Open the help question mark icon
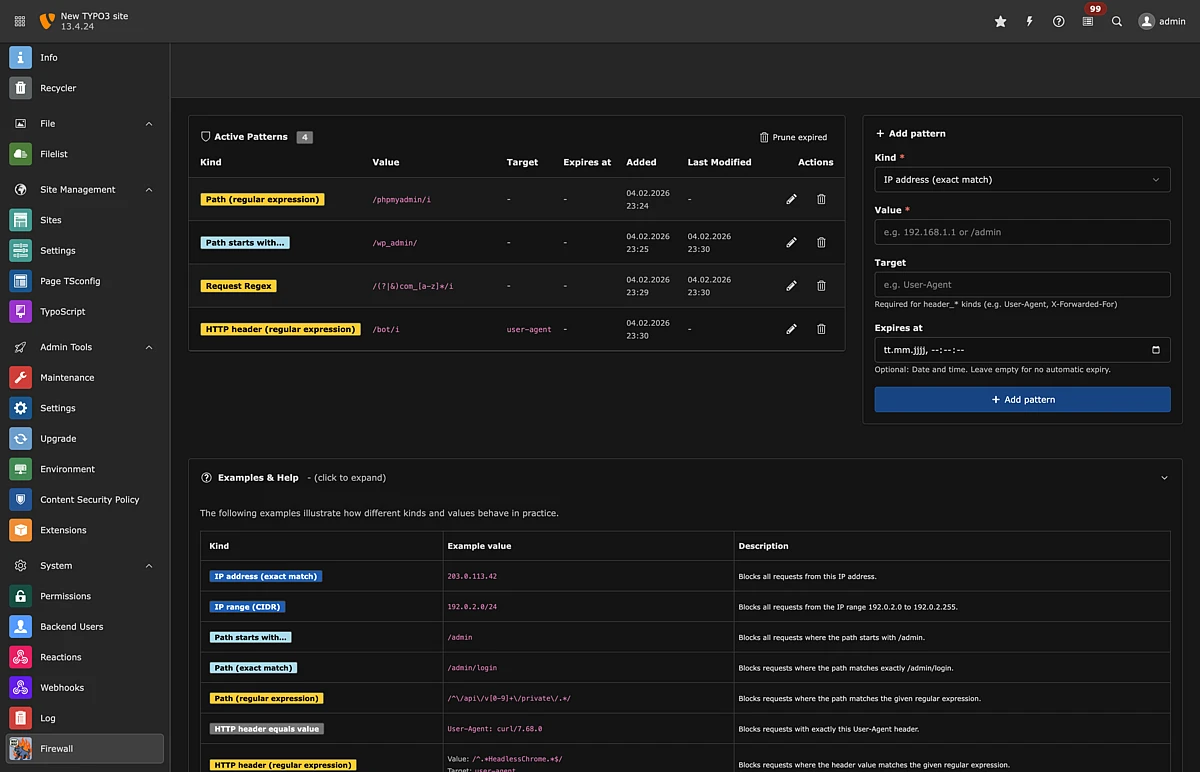This screenshot has width=1200, height=772. [1058, 21]
